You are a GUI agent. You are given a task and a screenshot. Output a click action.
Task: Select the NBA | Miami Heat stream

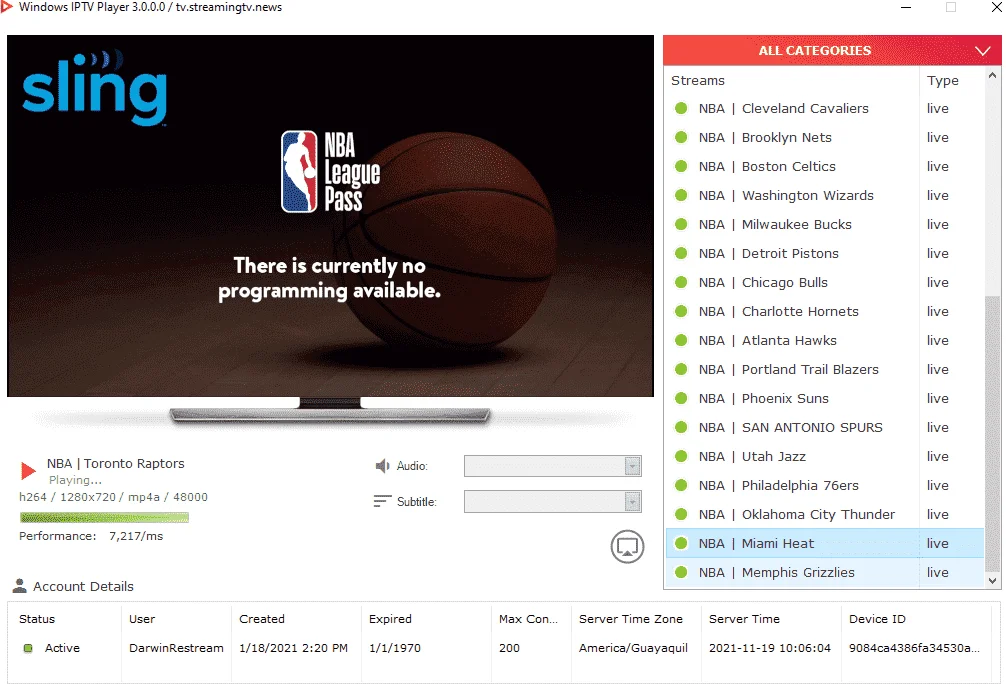point(824,543)
